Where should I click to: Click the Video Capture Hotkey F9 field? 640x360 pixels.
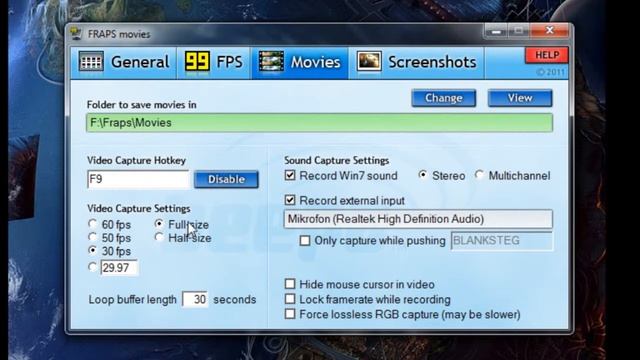pos(138,179)
